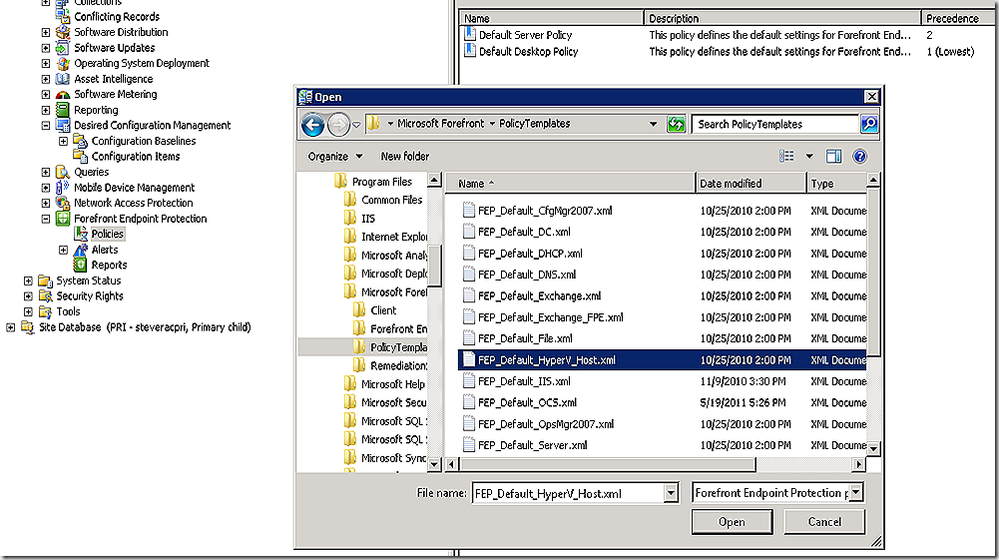
Task: Click the horizontal scrollbar right arrow
Action: (x=859, y=464)
